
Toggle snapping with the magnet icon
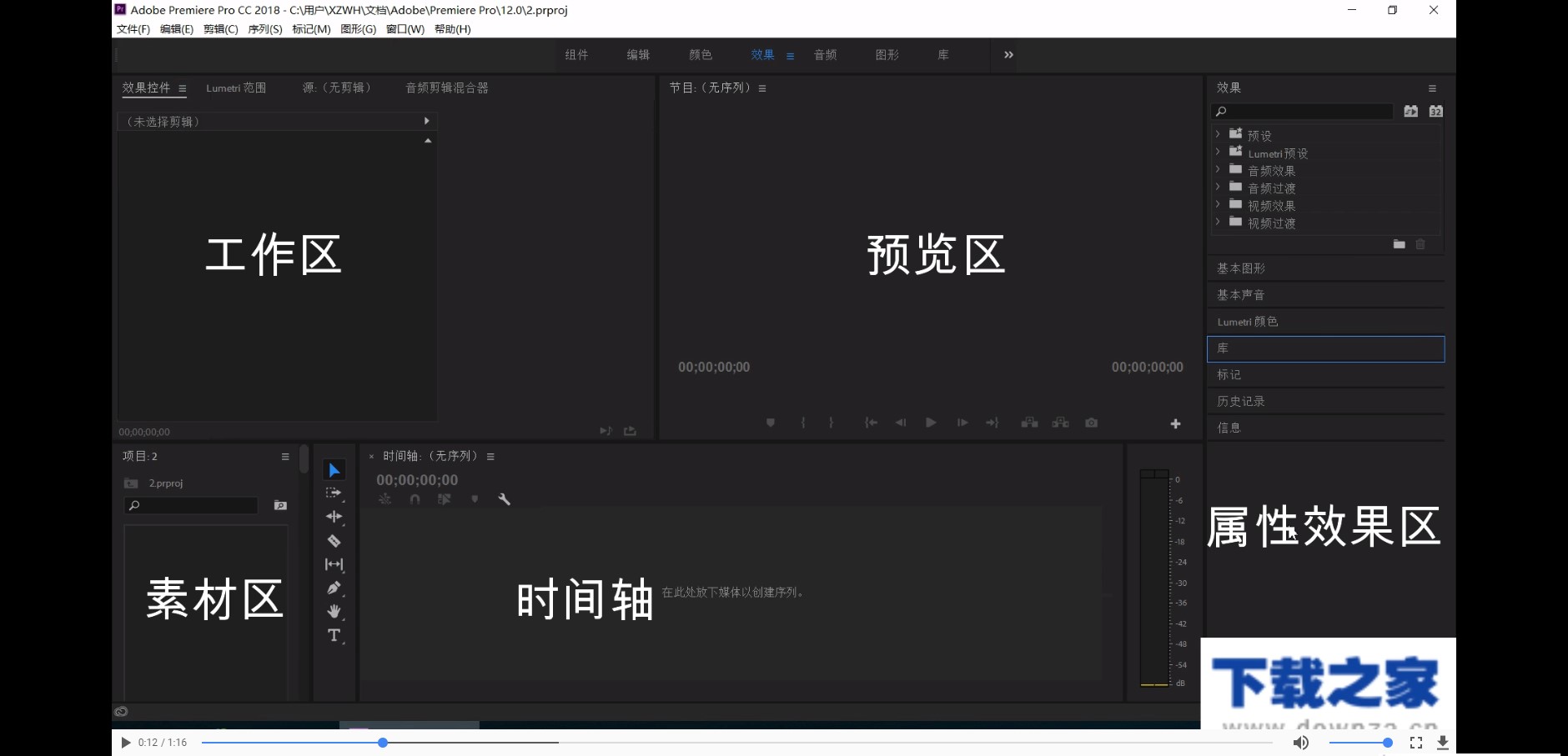pos(415,498)
